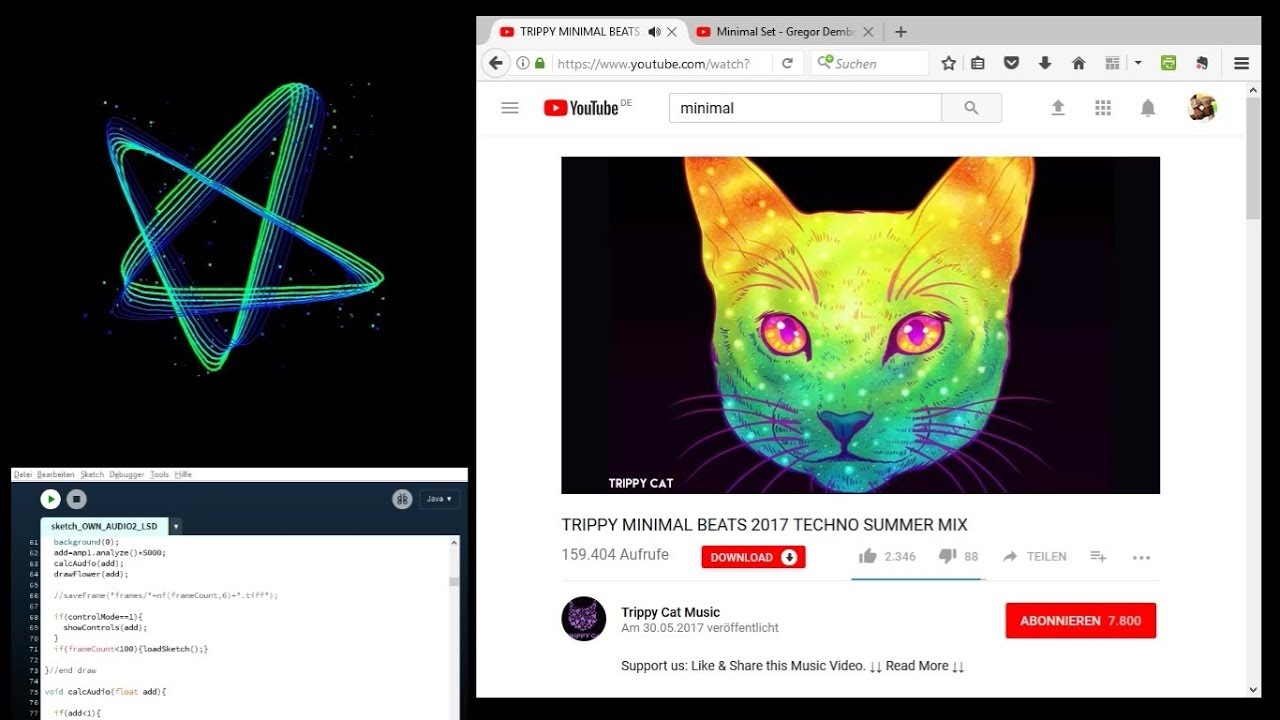This screenshot has width=1280, height=720.
Task: Click the green secure padlock icon
Action: tap(540, 63)
